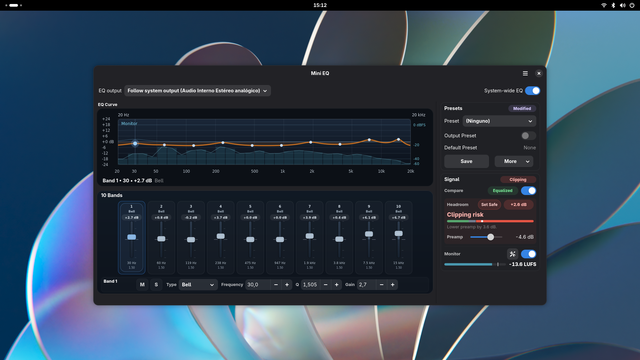This screenshot has height=360, width=640.
Task: Click band 9 gain label +6.1 dB
Action: 369,218
